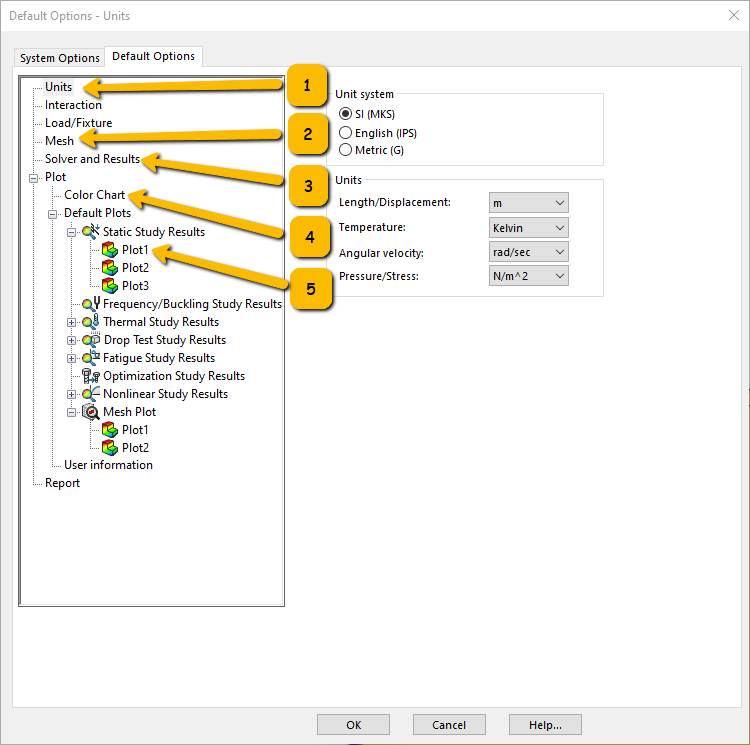Collapse the Static Study Results node
750x745 pixels.
pyautogui.click(x=71, y=232)
